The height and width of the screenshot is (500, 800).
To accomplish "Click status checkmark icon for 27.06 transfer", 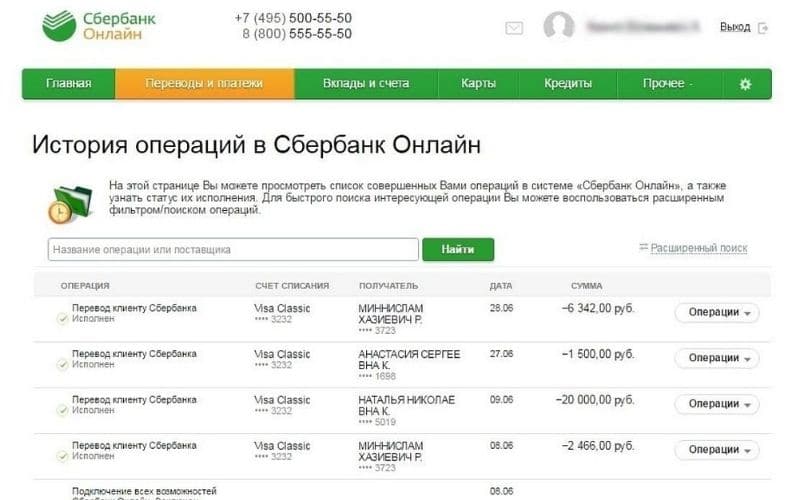I will (x=62, y=364).
